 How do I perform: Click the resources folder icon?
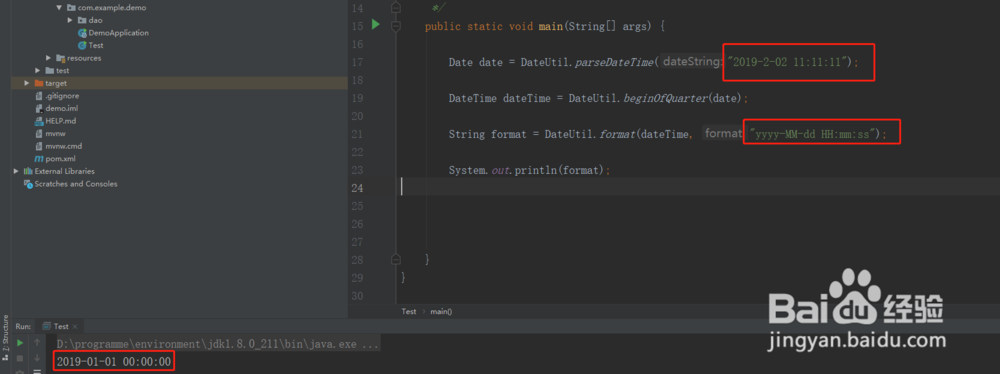[x=61, y=58]
